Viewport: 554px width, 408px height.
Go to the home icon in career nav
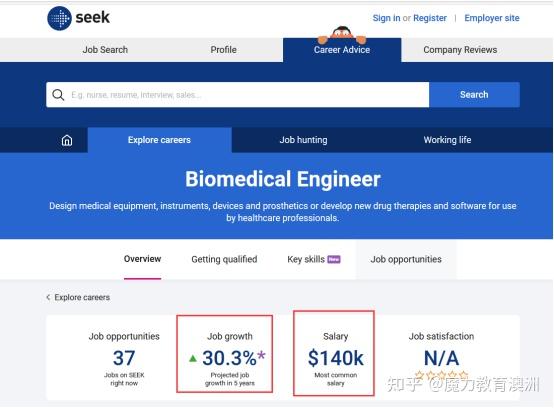(x=67, y=140)
